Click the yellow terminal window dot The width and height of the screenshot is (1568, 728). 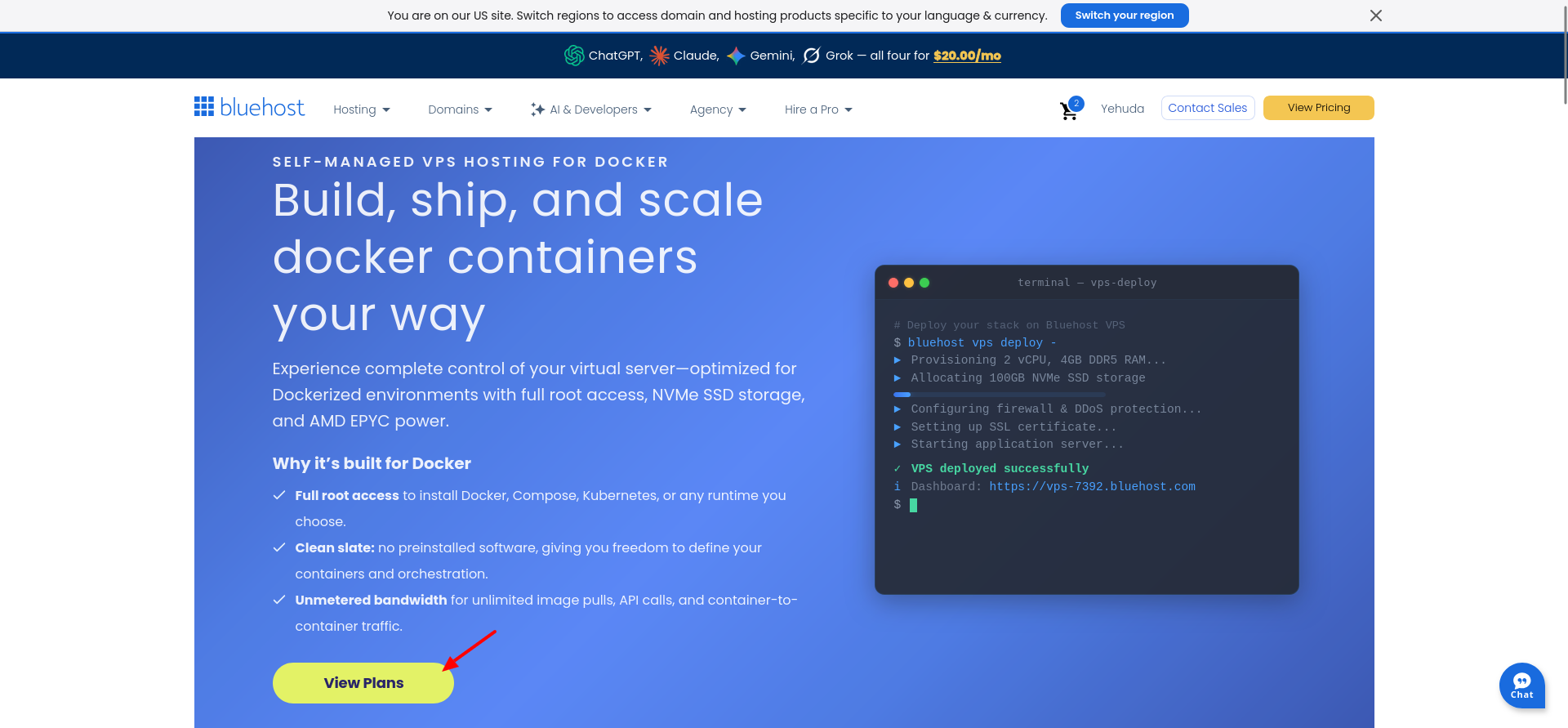pos(909,283)
